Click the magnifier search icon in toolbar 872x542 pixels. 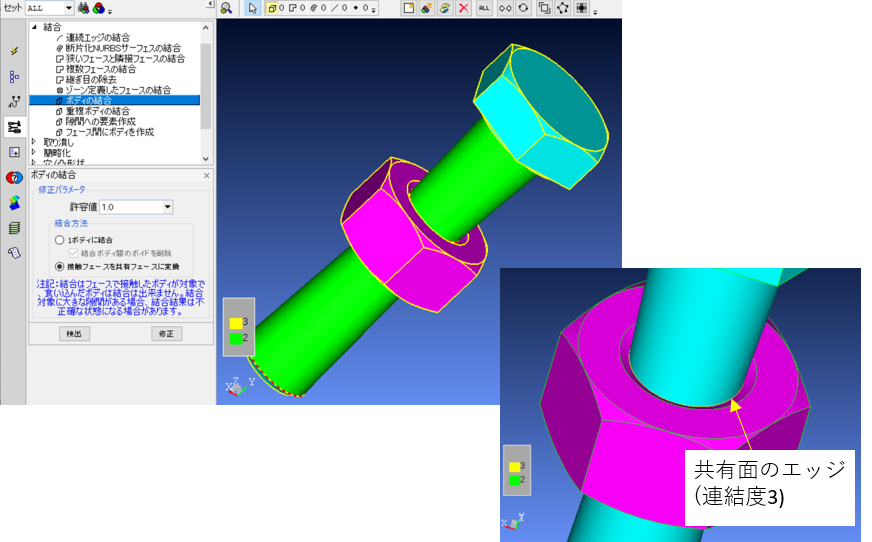pos(226,8)
